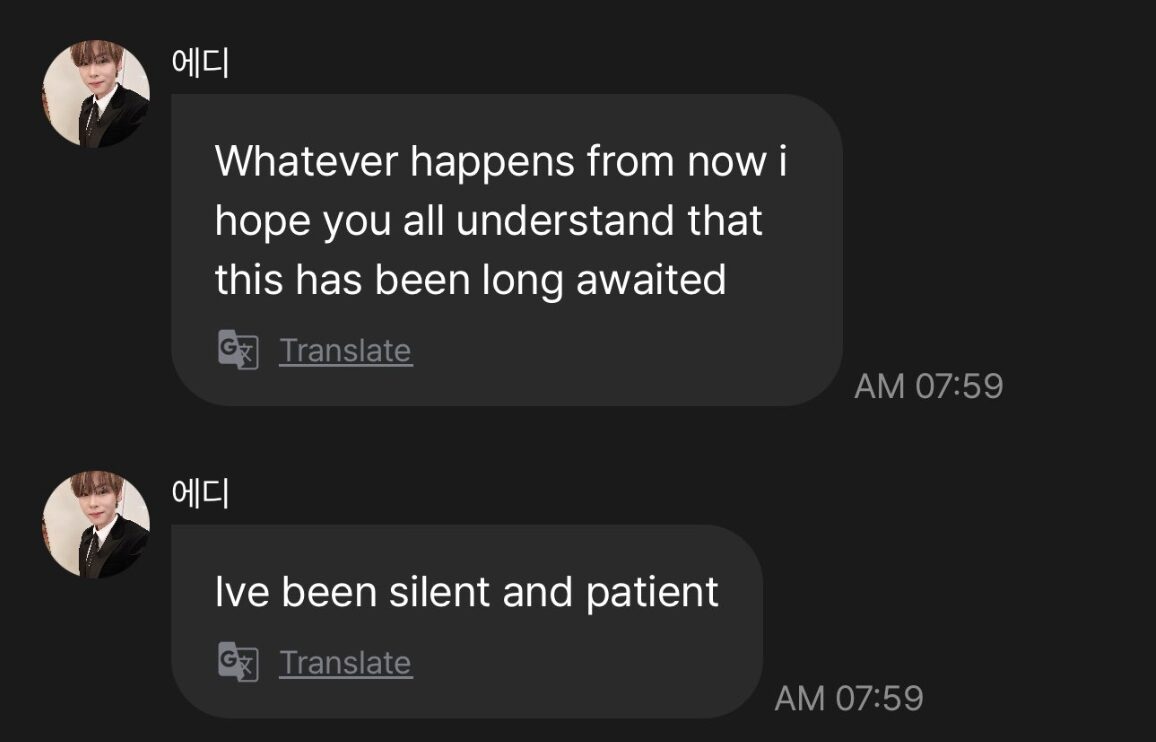Tap the word "understand" in the message
This screenshot has width=1156, height=742.
[x=566, y=221]
